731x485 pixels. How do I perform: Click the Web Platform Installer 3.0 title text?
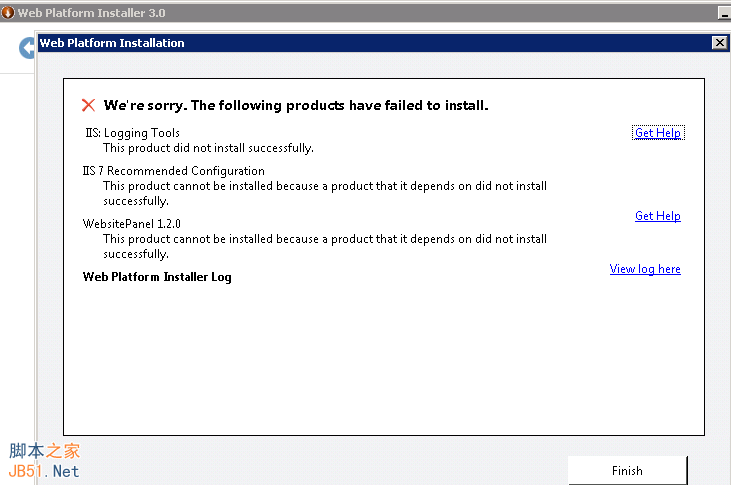coord(91,13)
